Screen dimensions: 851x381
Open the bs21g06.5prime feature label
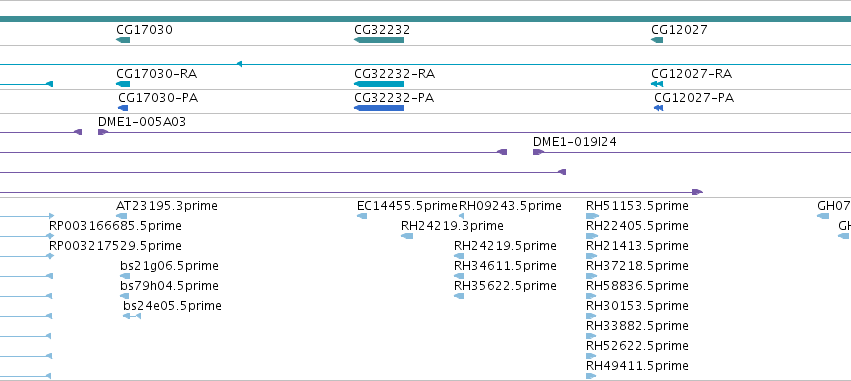[x=169, y=265]
